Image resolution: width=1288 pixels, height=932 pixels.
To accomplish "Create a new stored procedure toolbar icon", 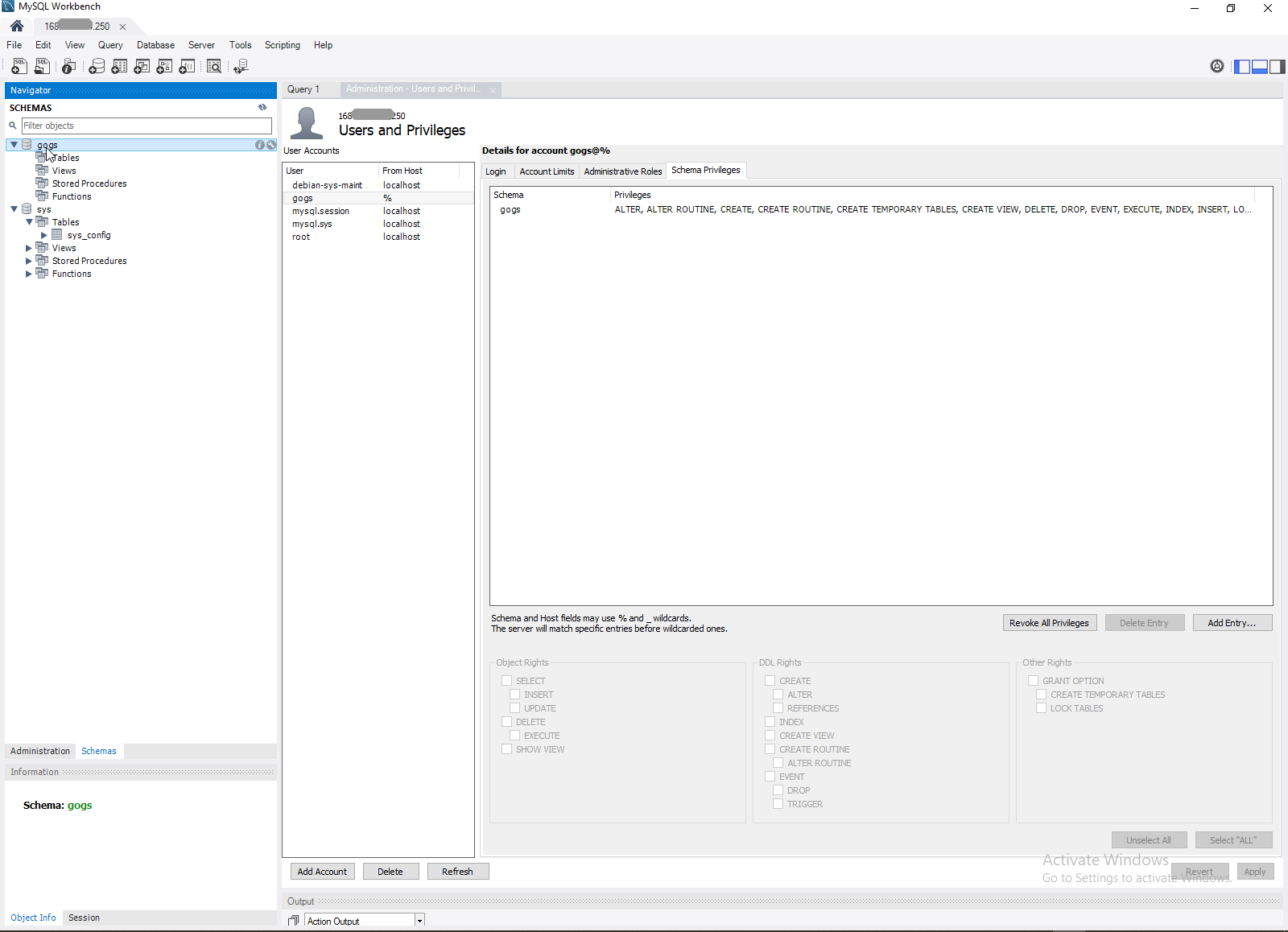I will click(x=164, y=67).
